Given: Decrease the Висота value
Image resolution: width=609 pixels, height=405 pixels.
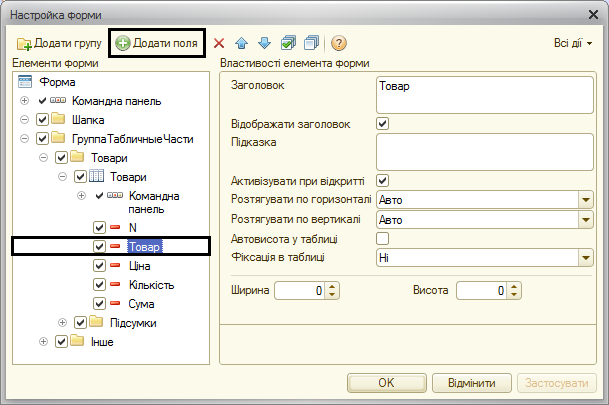Looking at the screenshot, I should [514, 295].
